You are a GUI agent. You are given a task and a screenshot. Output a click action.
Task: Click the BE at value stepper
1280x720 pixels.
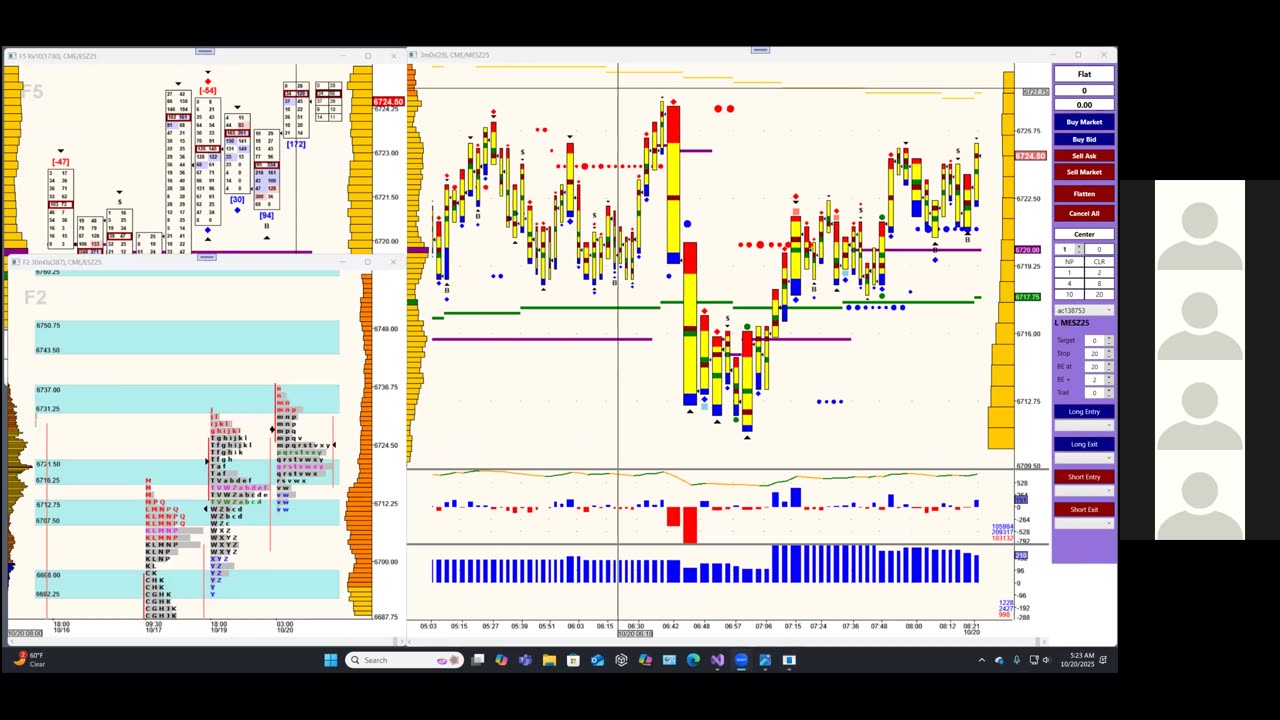pyautogui.click(x=1109, y=367)
